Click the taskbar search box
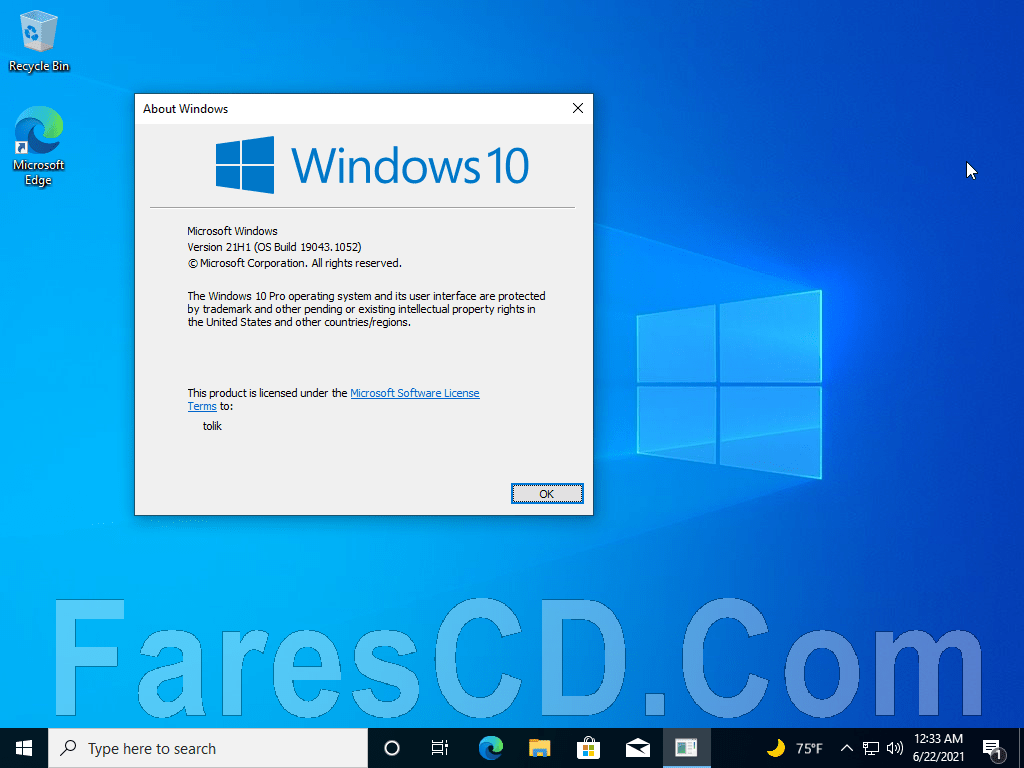Viewport: 1024px width, 768px height. click(x=208, y=748)
